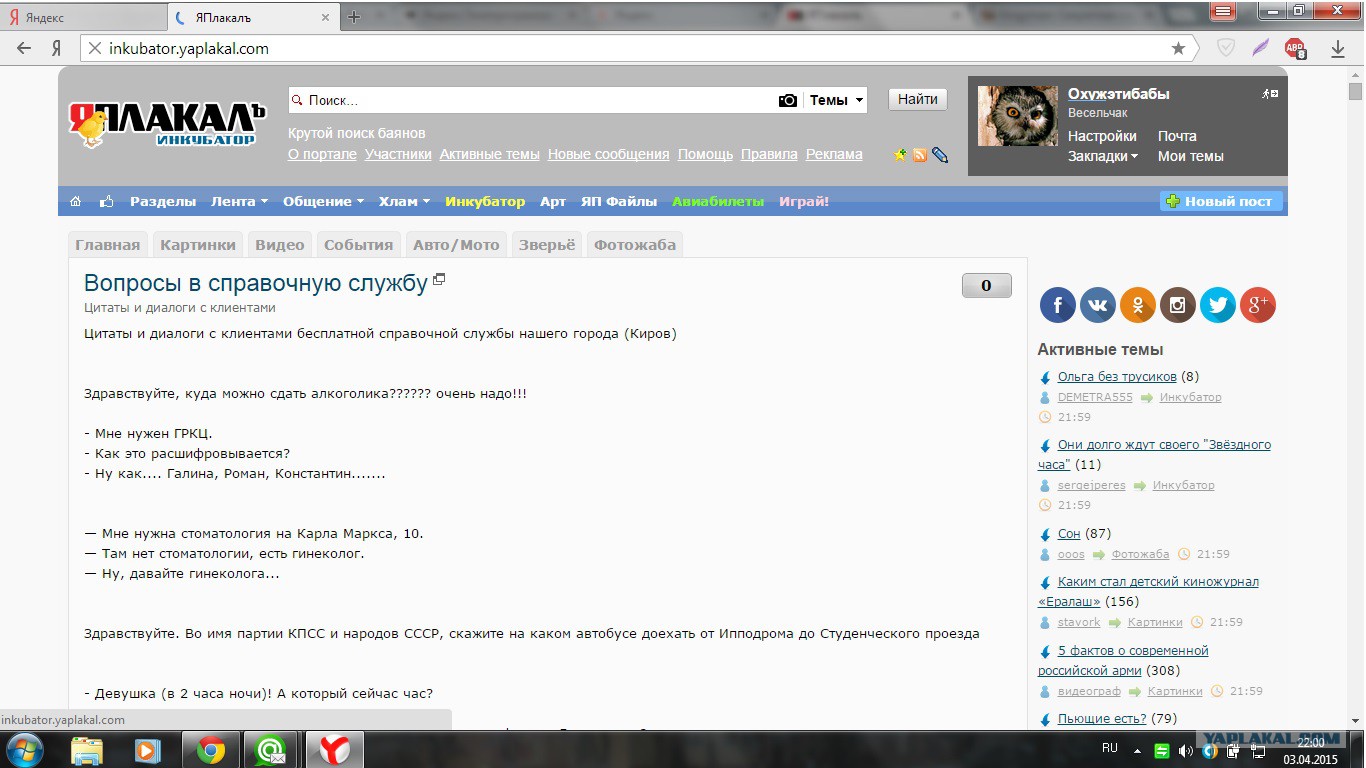Click the blue pencil icon
This screenshot has height=768, width=1366.
[x=939, y=155]
